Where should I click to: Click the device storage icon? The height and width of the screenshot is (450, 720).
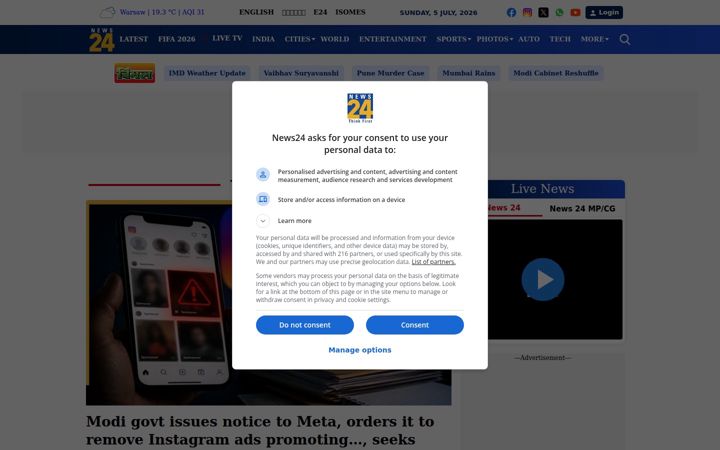[263, 199]
